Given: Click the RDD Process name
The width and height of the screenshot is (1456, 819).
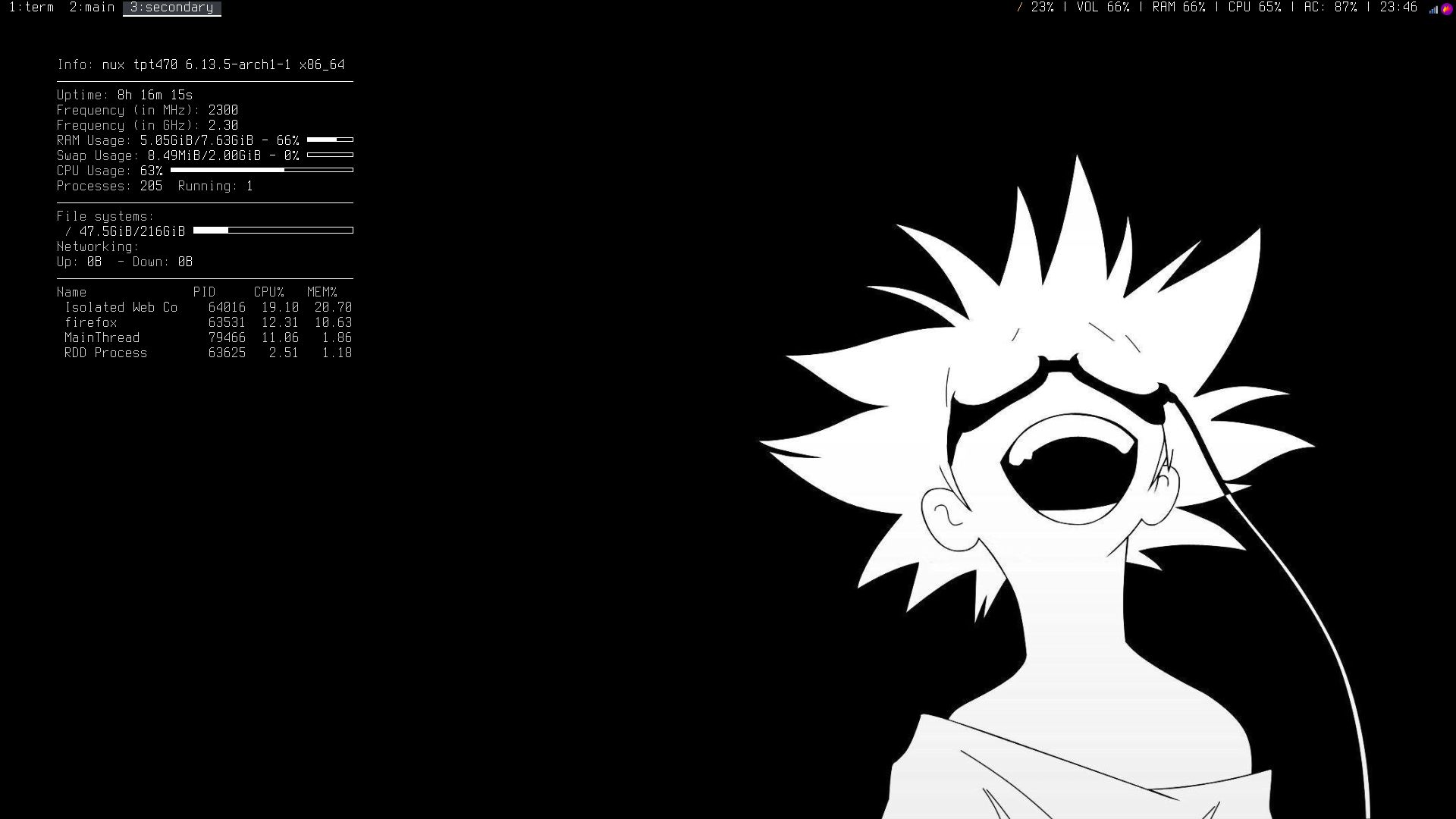Looking at the screenshot, I should click(106, 353).
